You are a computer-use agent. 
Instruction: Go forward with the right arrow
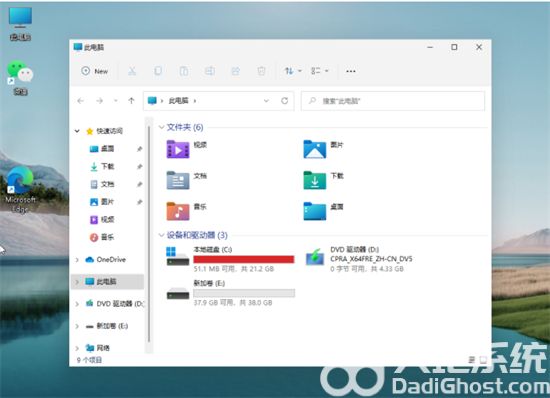click(100, 101)
